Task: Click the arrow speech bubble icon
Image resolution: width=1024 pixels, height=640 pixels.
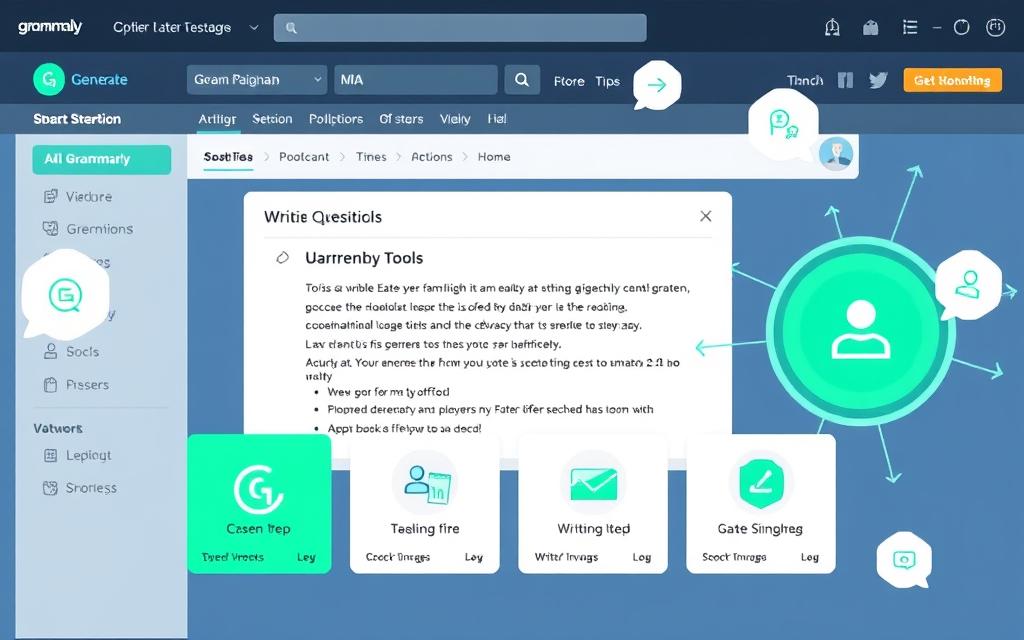Action: tap(657, 85)
